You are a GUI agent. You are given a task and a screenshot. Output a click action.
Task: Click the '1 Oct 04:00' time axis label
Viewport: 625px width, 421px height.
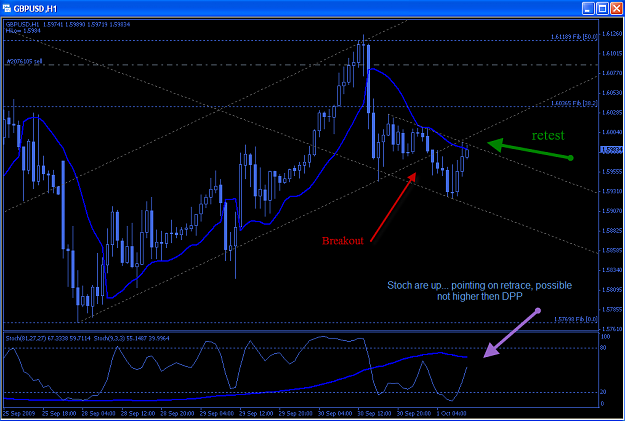(x=452, y=413)
